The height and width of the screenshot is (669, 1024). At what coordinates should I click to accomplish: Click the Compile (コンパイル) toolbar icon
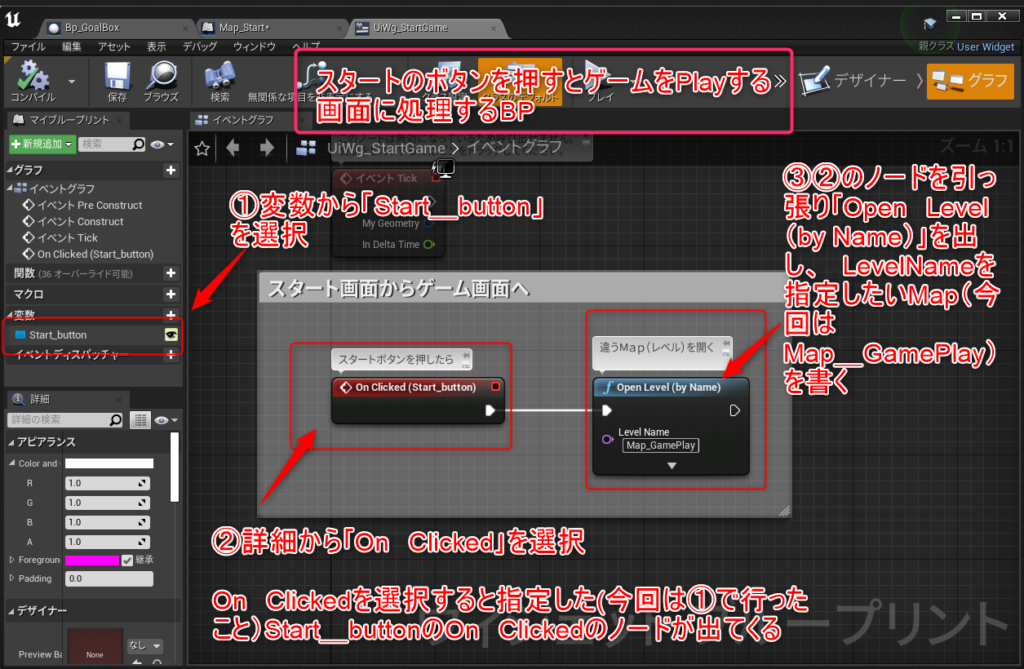coord(33,76)
